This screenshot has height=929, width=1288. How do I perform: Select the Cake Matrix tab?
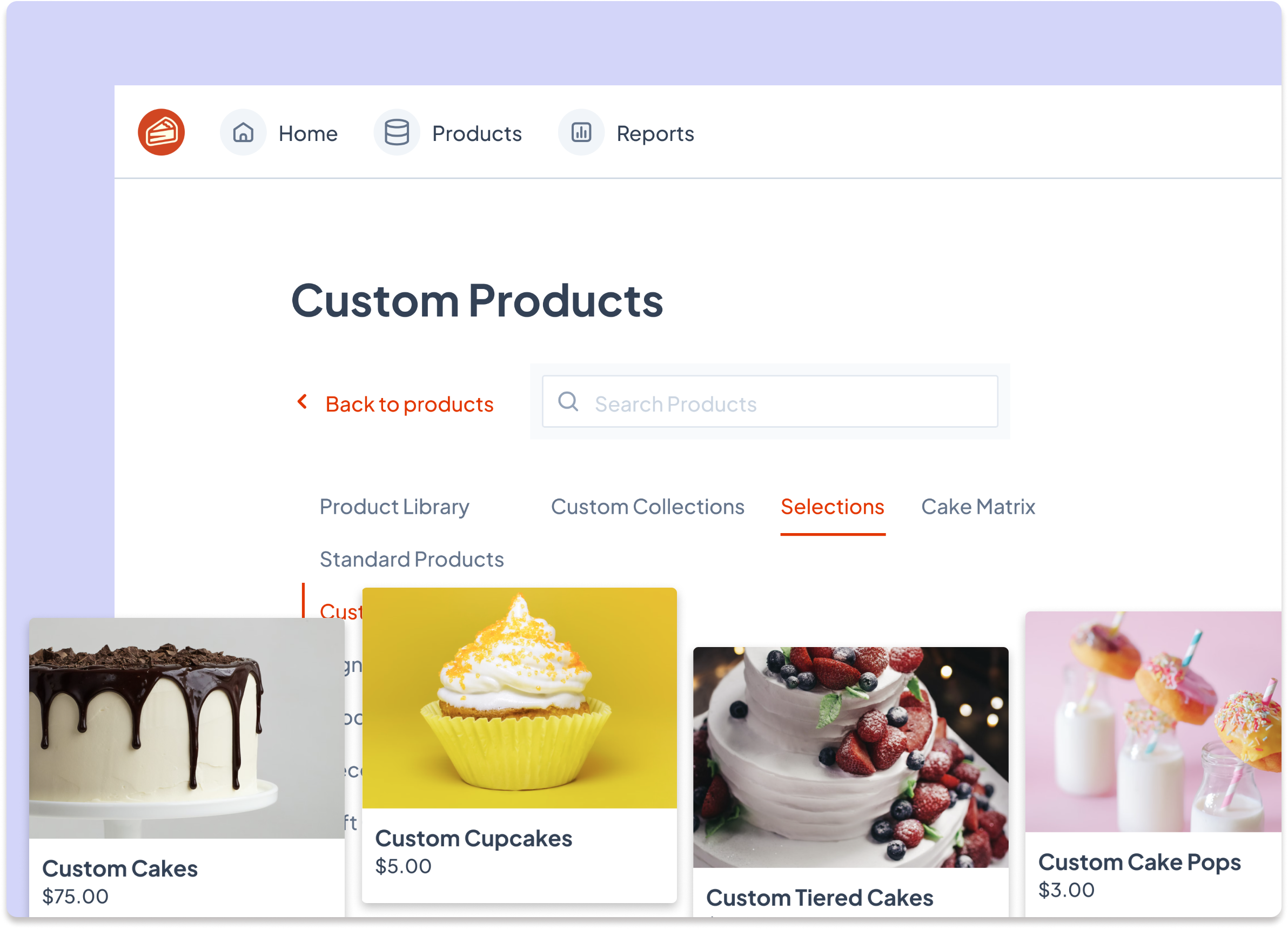[978, 507]
